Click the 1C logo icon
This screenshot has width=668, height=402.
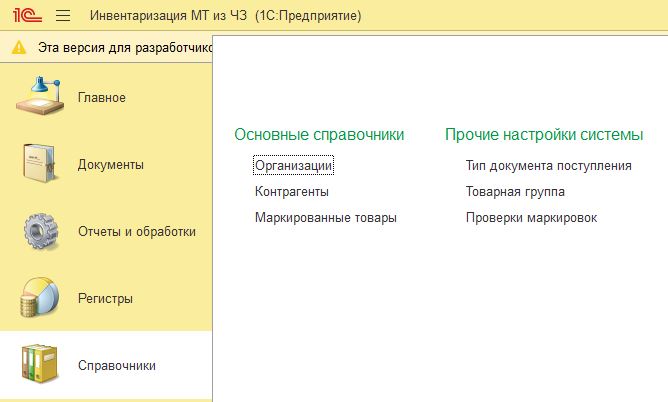pyautogui.click(x=27, y=16)
